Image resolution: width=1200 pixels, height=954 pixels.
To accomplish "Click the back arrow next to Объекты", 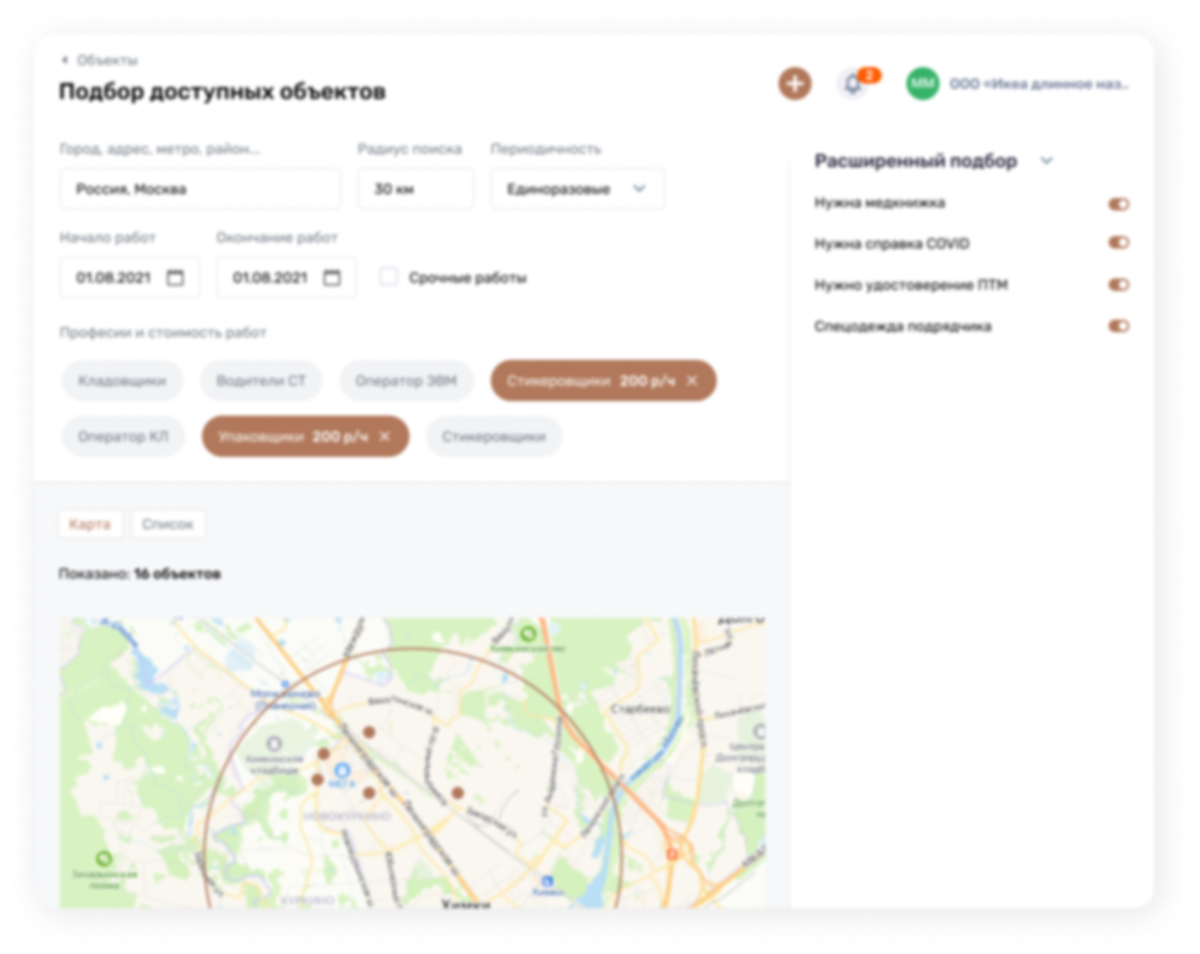I will coord(65,60).
